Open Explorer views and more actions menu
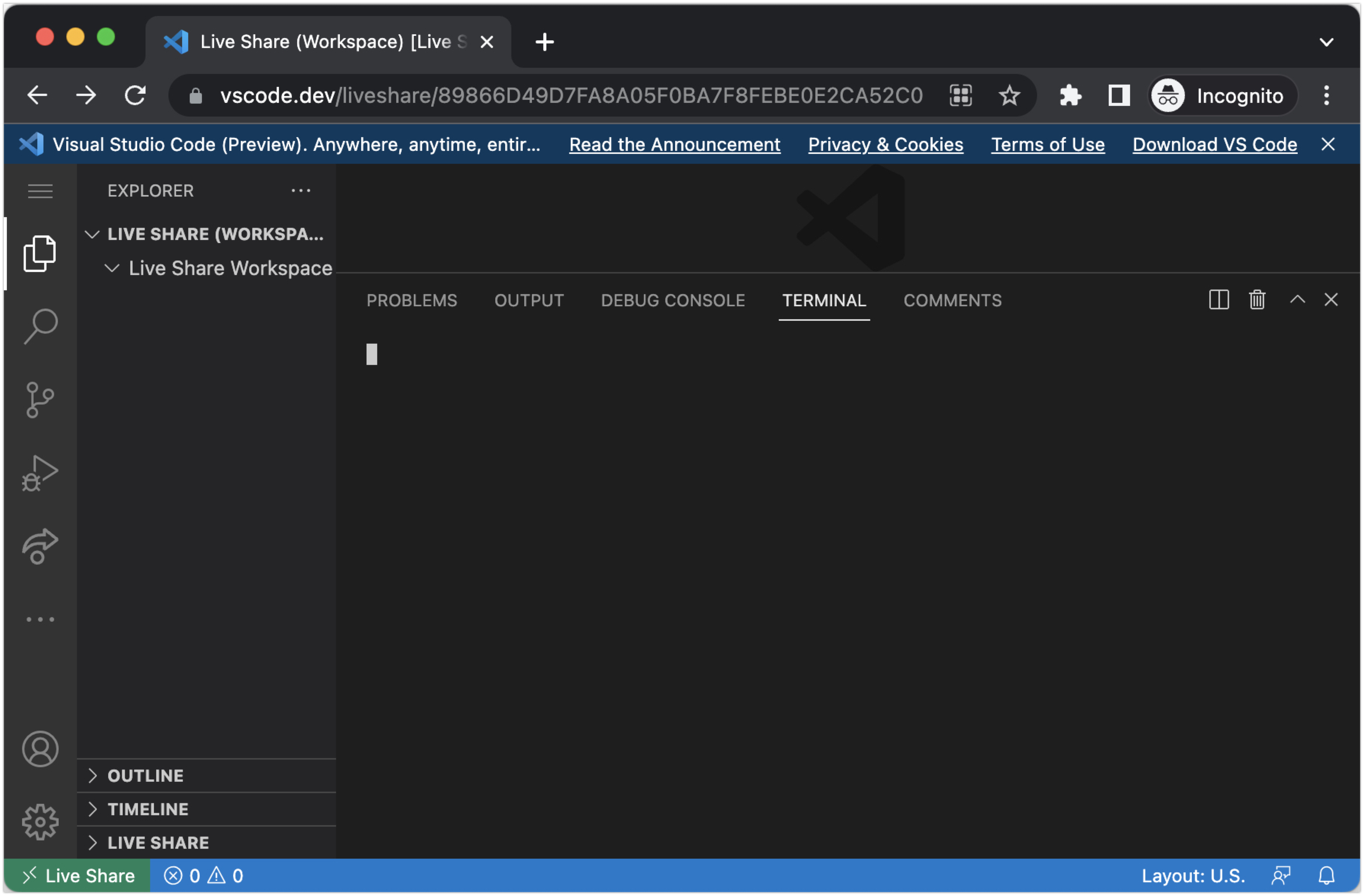1364x896 pixels. point(301,191)
